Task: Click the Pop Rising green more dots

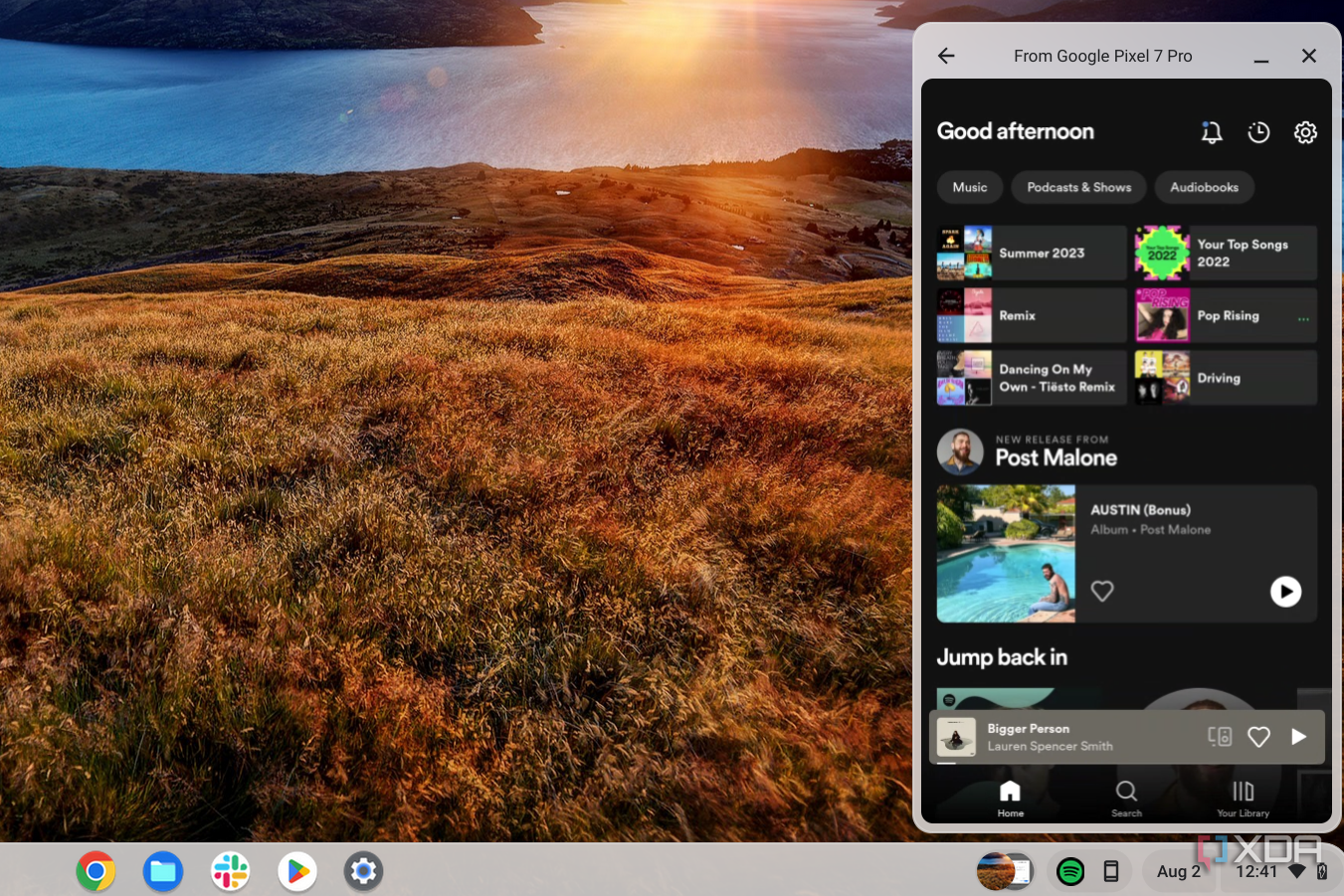Action: (1303, 319)
